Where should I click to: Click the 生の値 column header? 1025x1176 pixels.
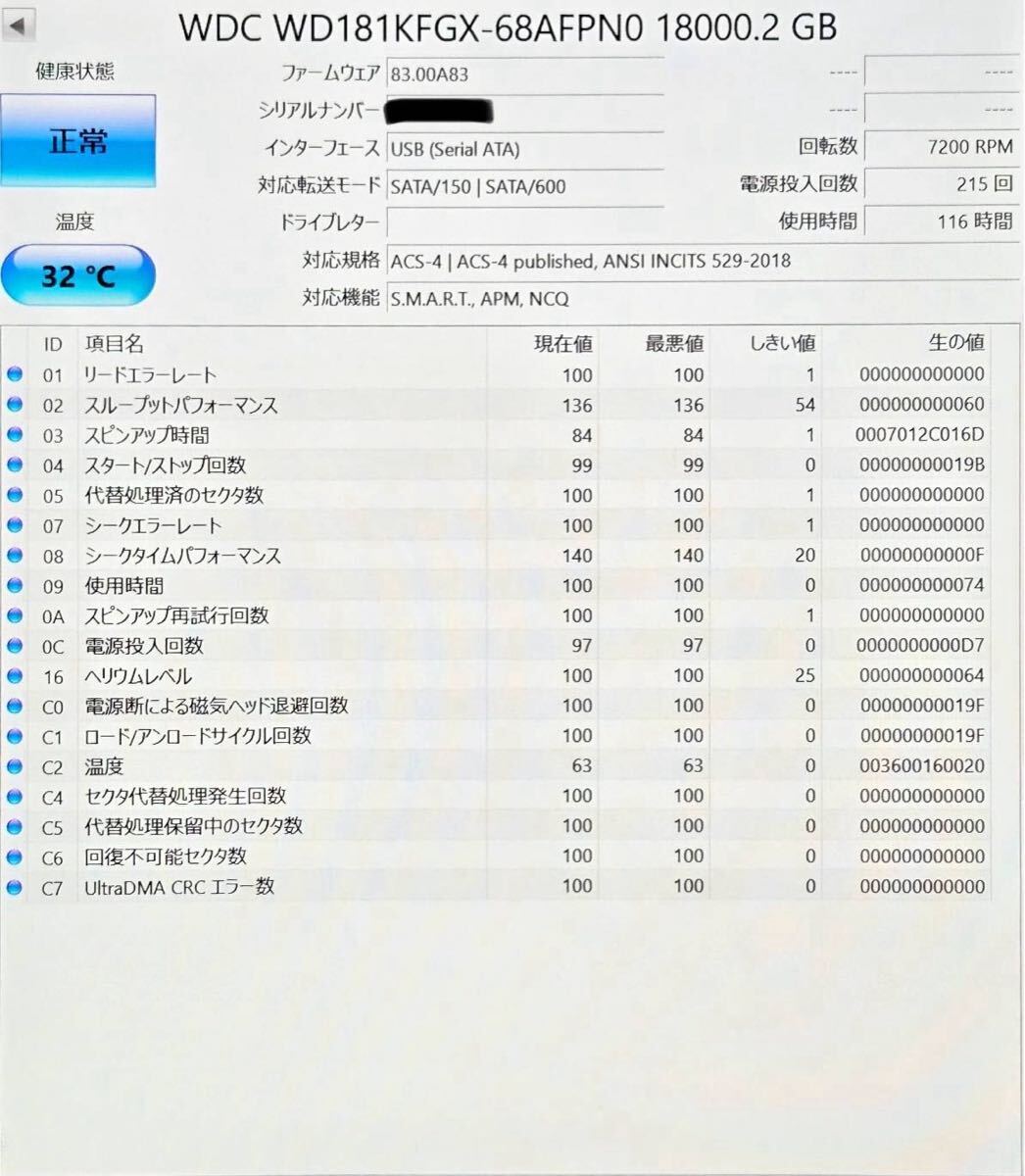(956, 343)
